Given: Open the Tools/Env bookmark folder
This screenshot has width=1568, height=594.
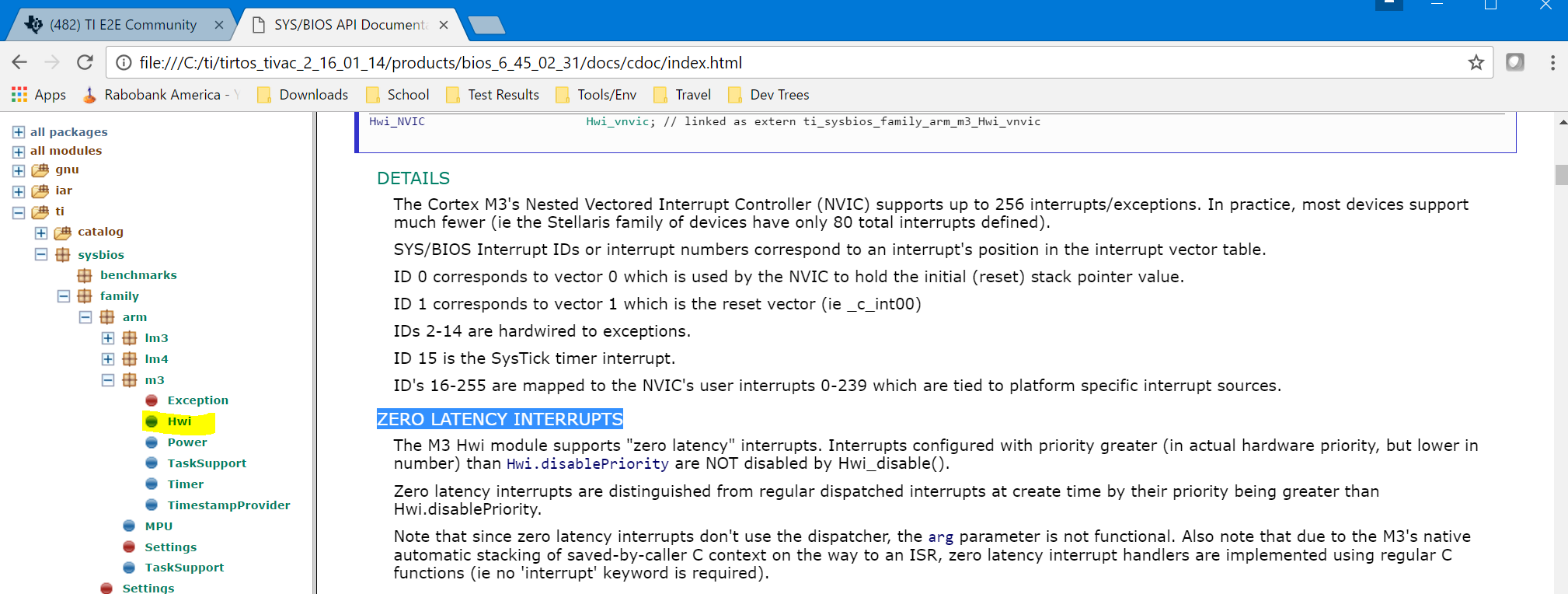Looking at the screenshot, I should [x=596, y=95].
